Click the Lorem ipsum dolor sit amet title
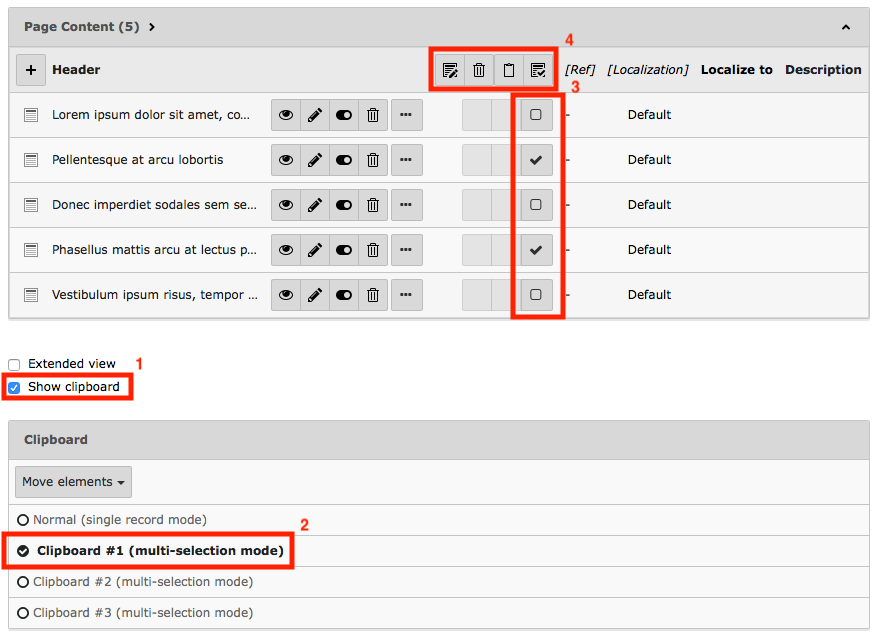The width and height of the screenshot is (878, 638). (x=151, y=115)
